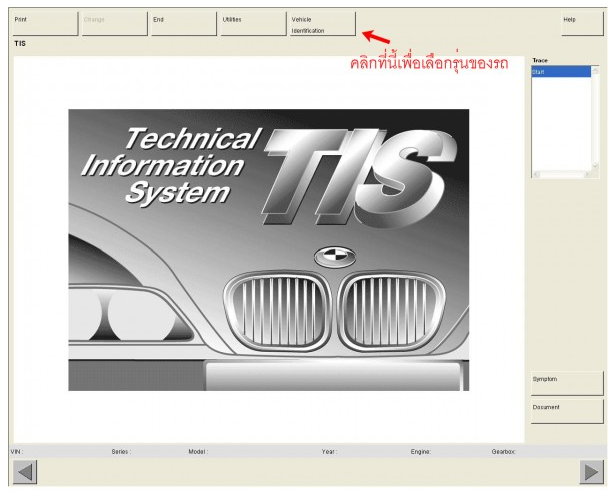The height and width of the screenshot is (494, 614).
Task: Click the greyed-out Change button
Action: click(113, 24)
